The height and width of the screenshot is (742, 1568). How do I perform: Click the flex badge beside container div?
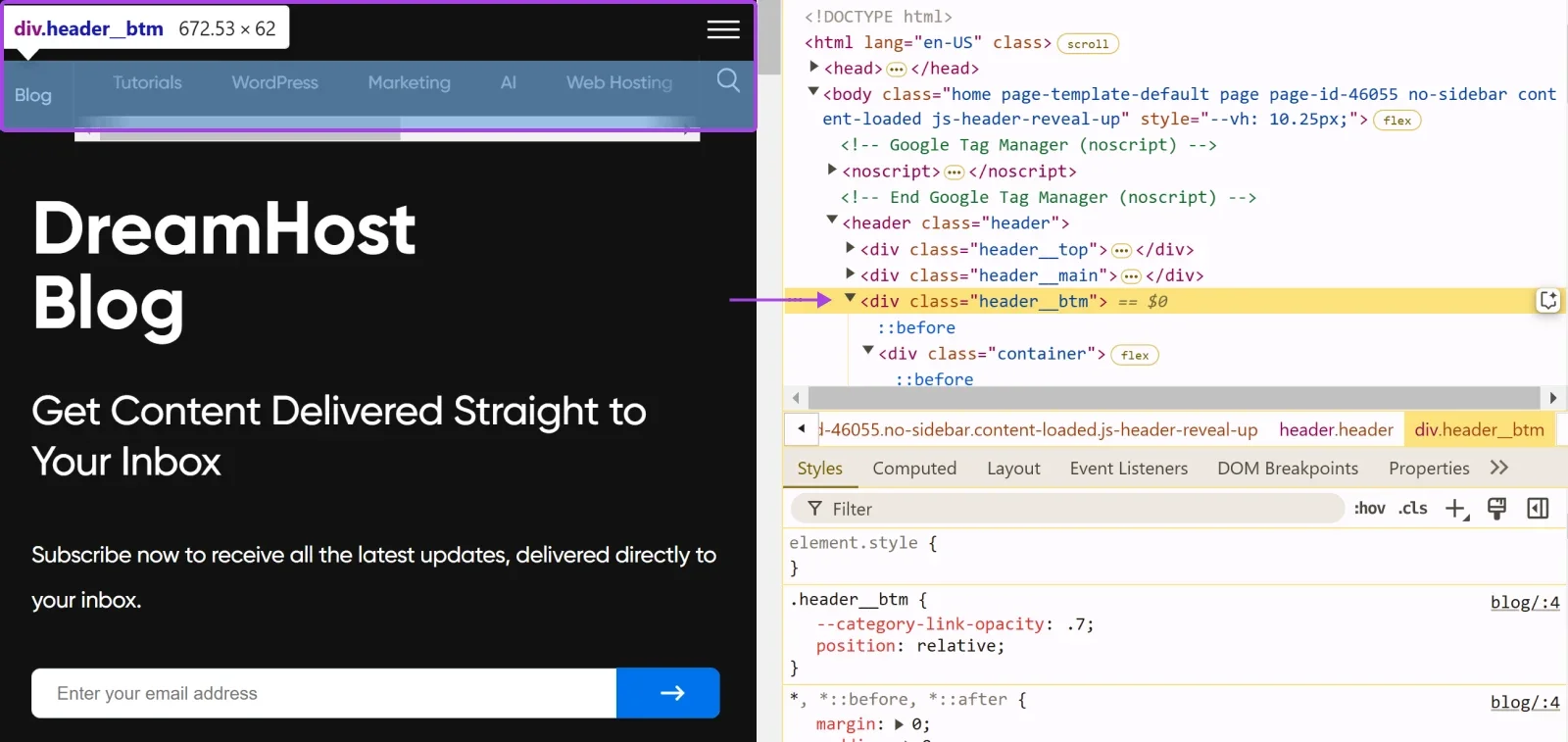click(x=1135, y=355)
